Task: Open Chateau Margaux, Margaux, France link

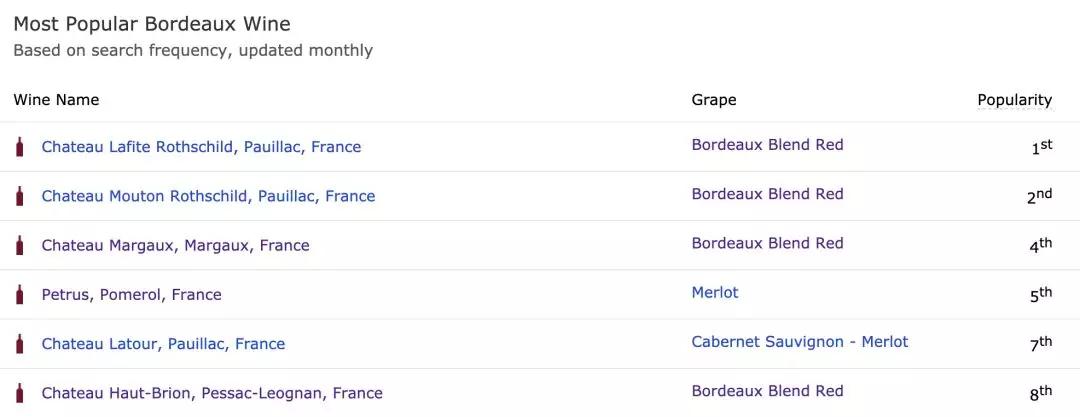Action: 175,245
